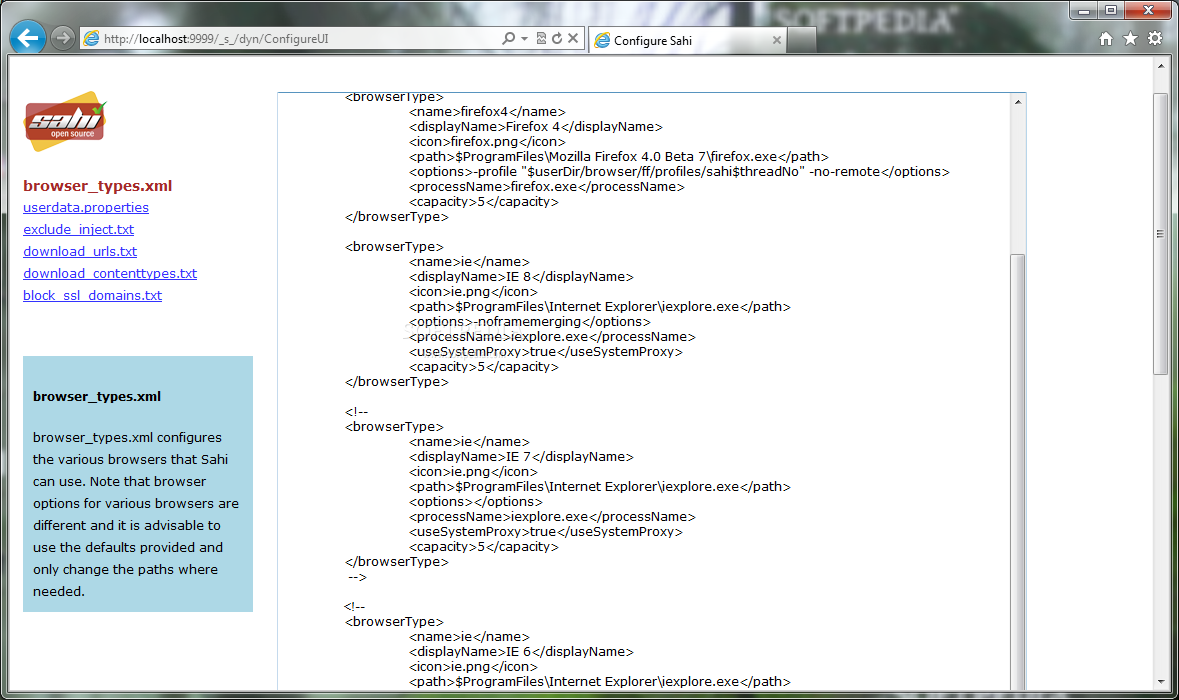Screen dimensions: 1179x700
Task: Click the firefox.exe processName line
Action: pos(547,187)
